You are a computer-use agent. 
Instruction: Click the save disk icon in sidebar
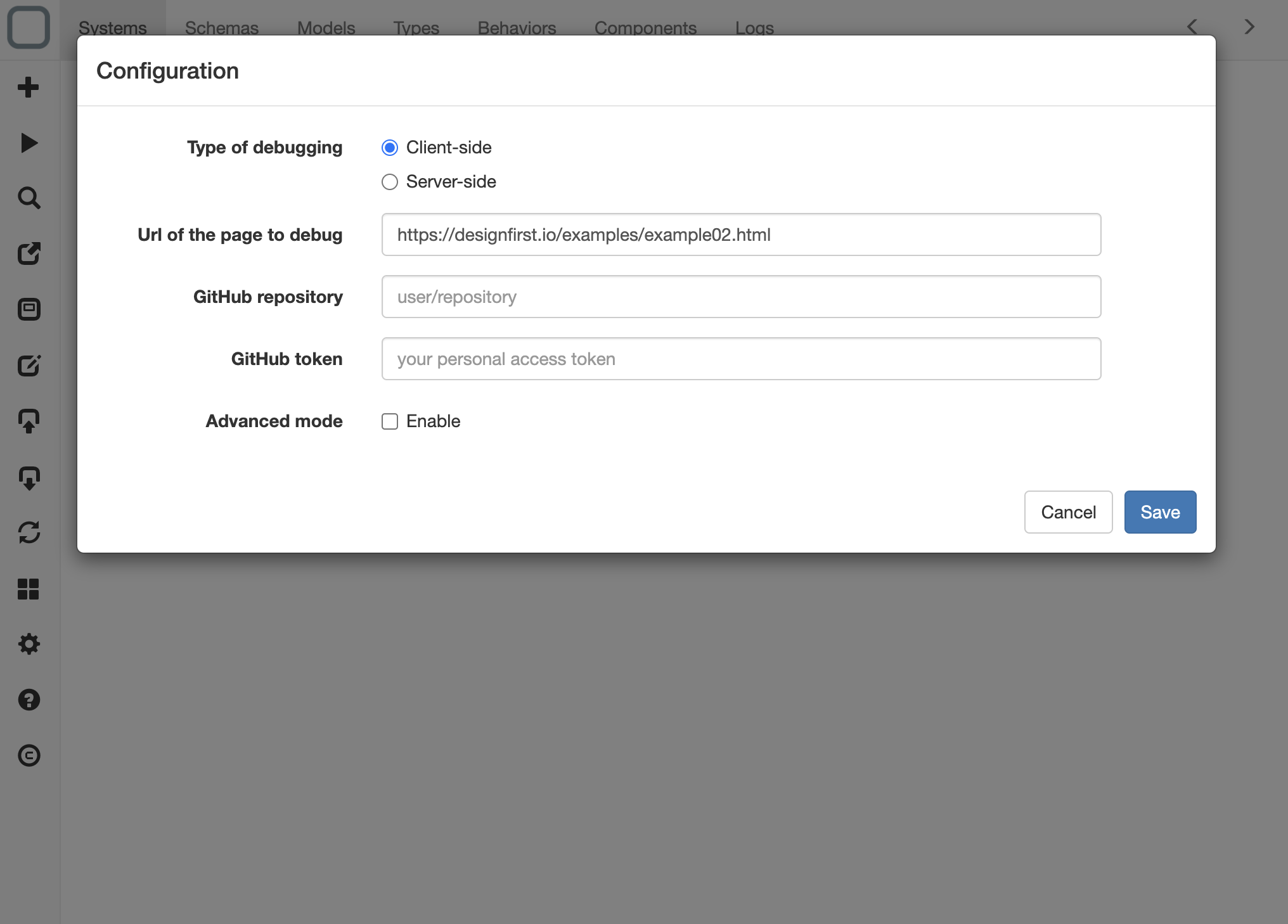tap(29, 309)
